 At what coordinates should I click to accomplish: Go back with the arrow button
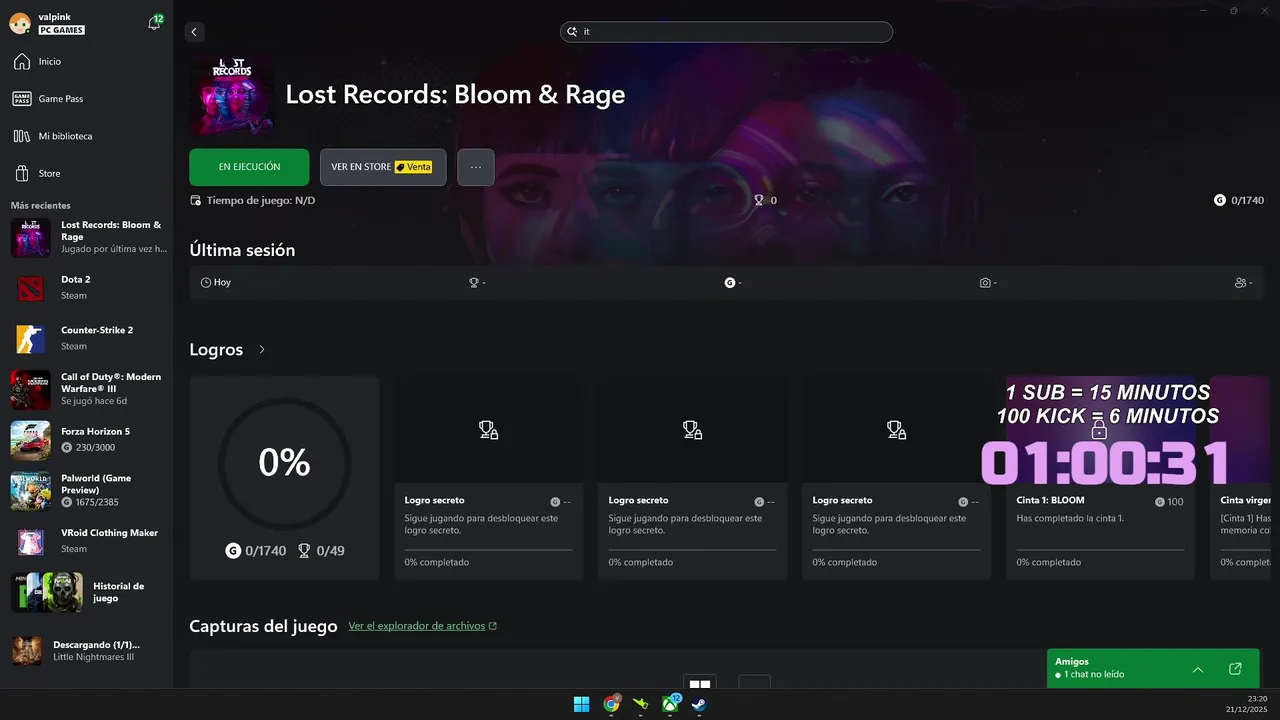[194, 32]
